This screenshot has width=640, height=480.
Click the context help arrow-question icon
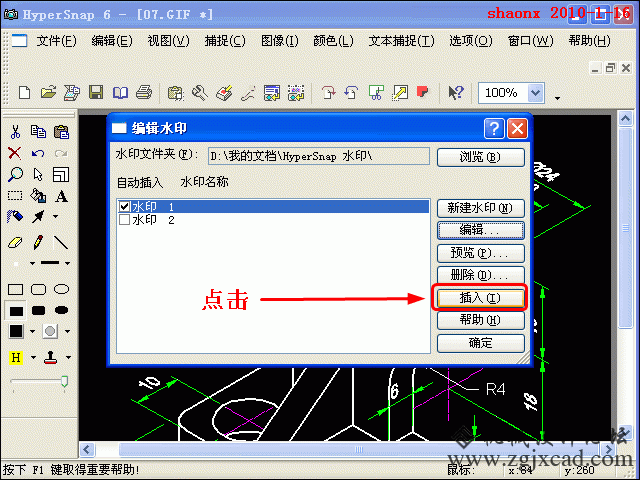[456, 93]
